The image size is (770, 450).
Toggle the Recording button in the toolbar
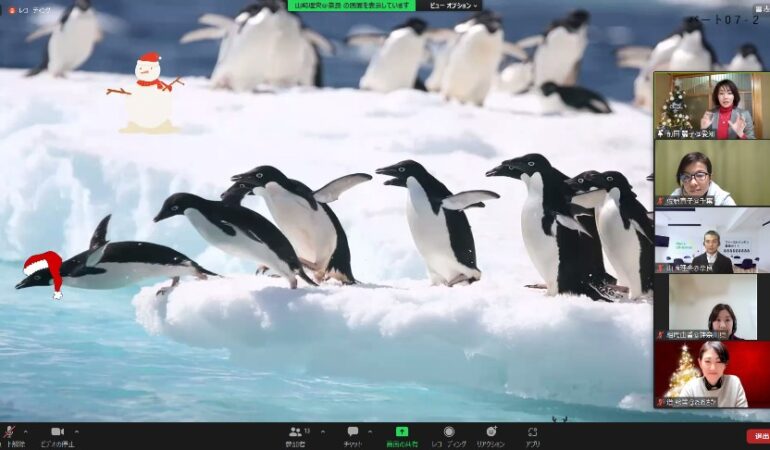[x=449, y=431]
